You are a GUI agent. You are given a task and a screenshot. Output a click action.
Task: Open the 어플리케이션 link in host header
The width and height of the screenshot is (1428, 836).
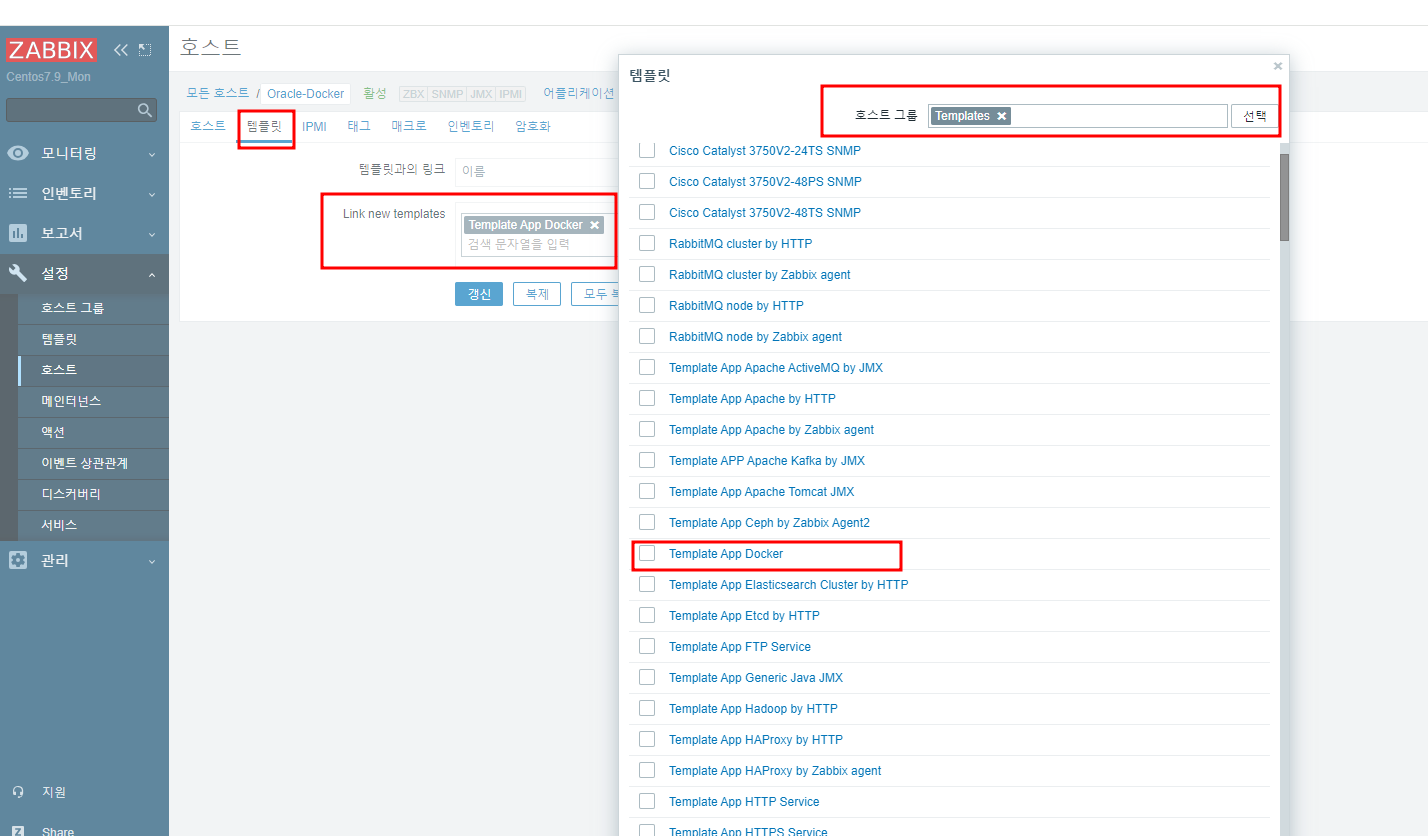(x=579, y=93)
